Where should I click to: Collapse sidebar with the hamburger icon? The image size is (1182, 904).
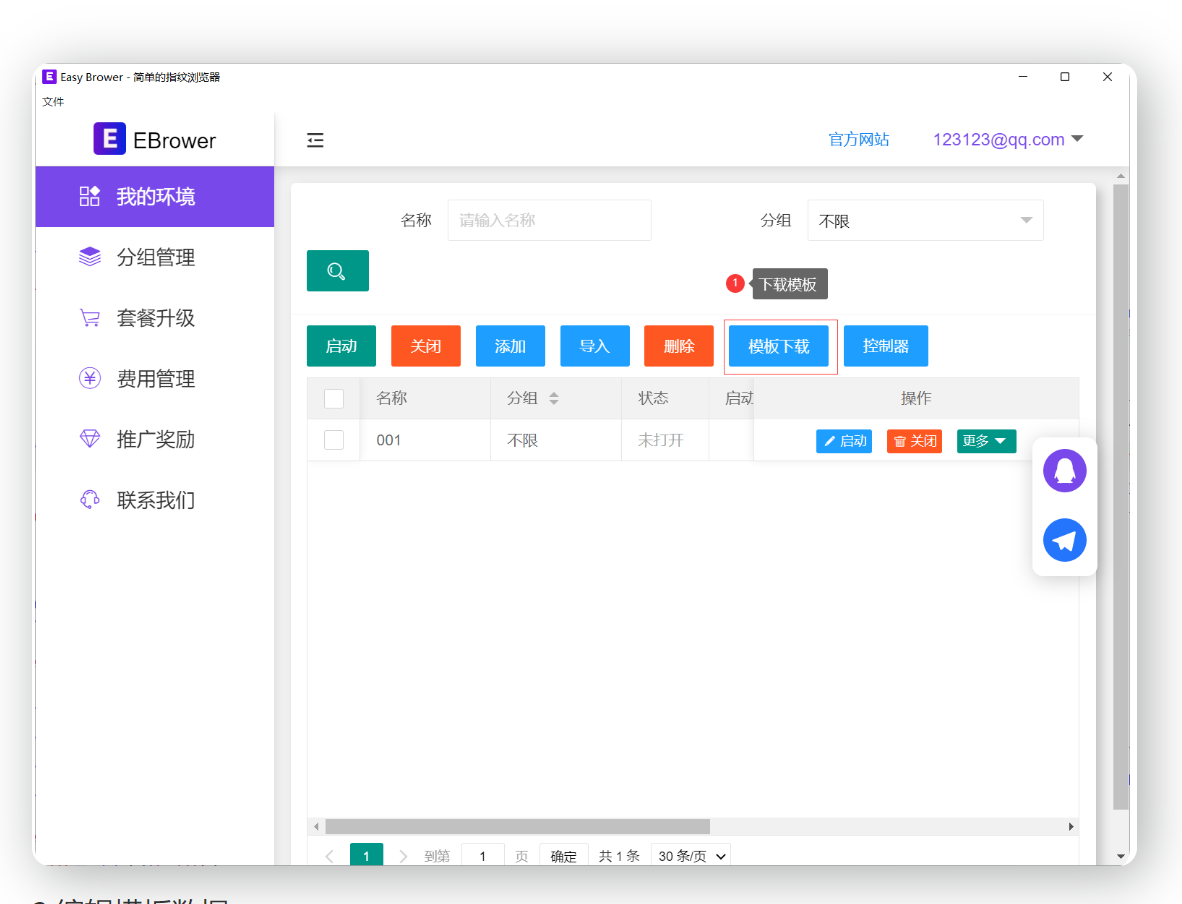pyautogui.click(x=315, y=140)
